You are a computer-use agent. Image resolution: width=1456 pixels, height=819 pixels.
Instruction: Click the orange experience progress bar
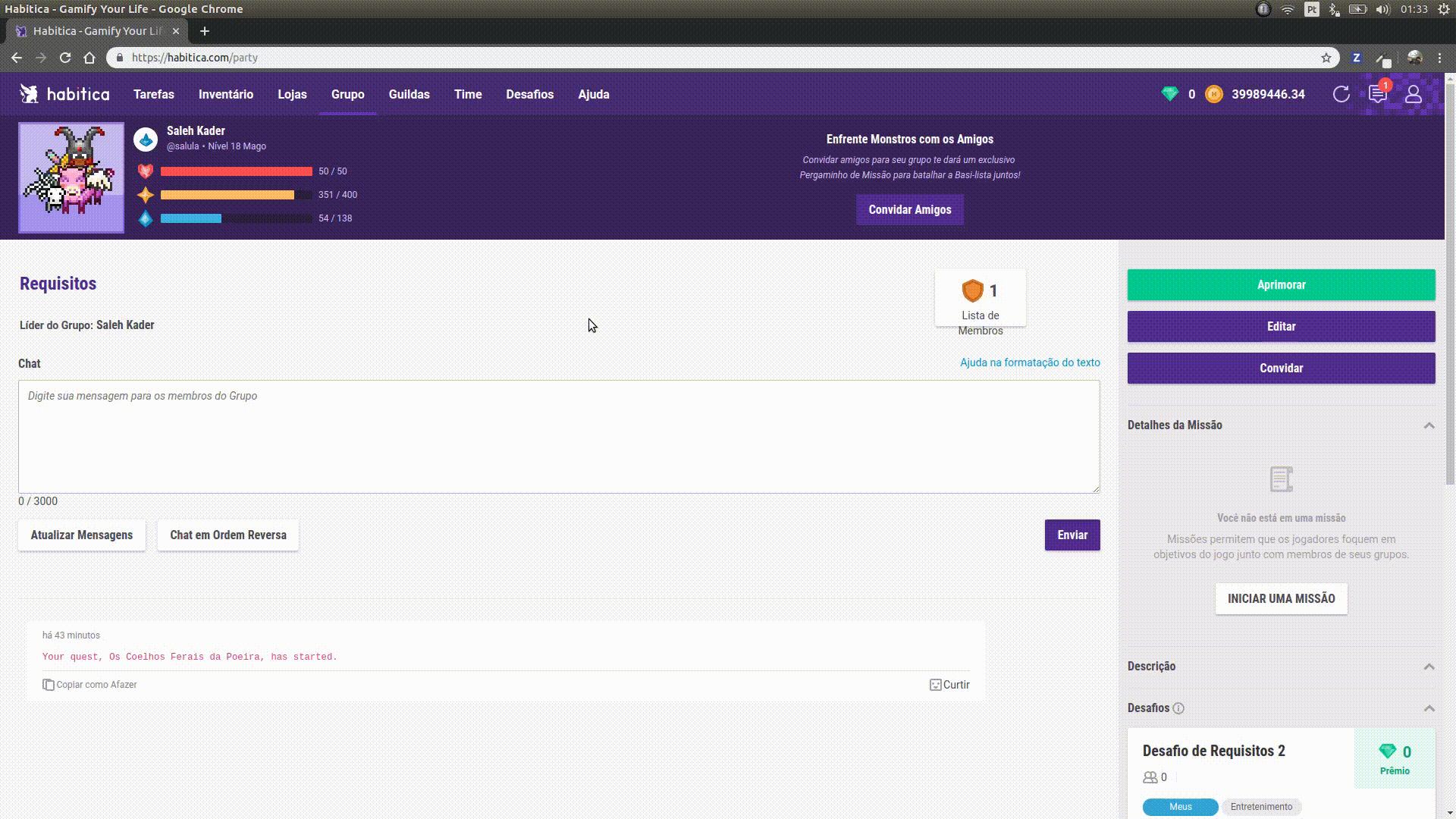pos(227,195)
